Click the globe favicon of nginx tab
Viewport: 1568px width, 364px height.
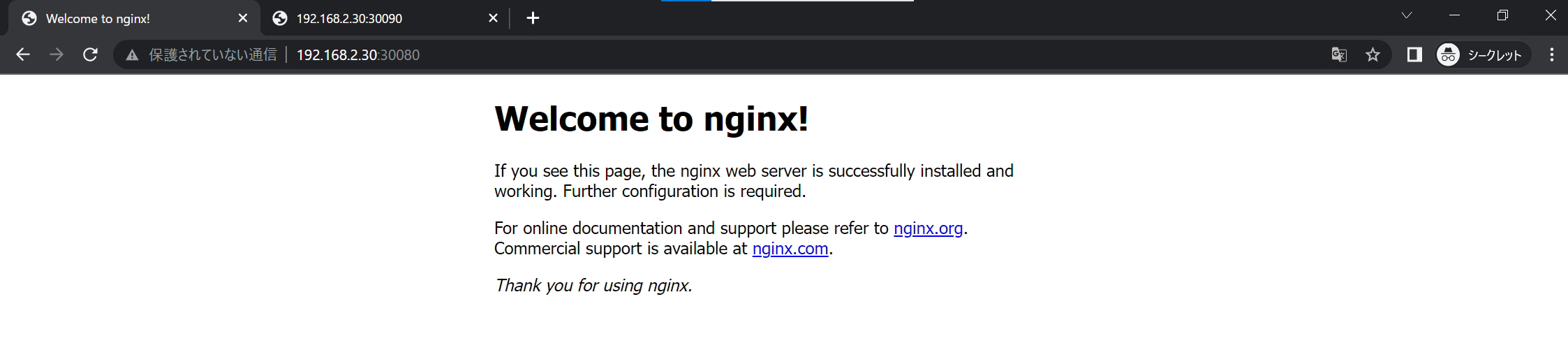29,18
